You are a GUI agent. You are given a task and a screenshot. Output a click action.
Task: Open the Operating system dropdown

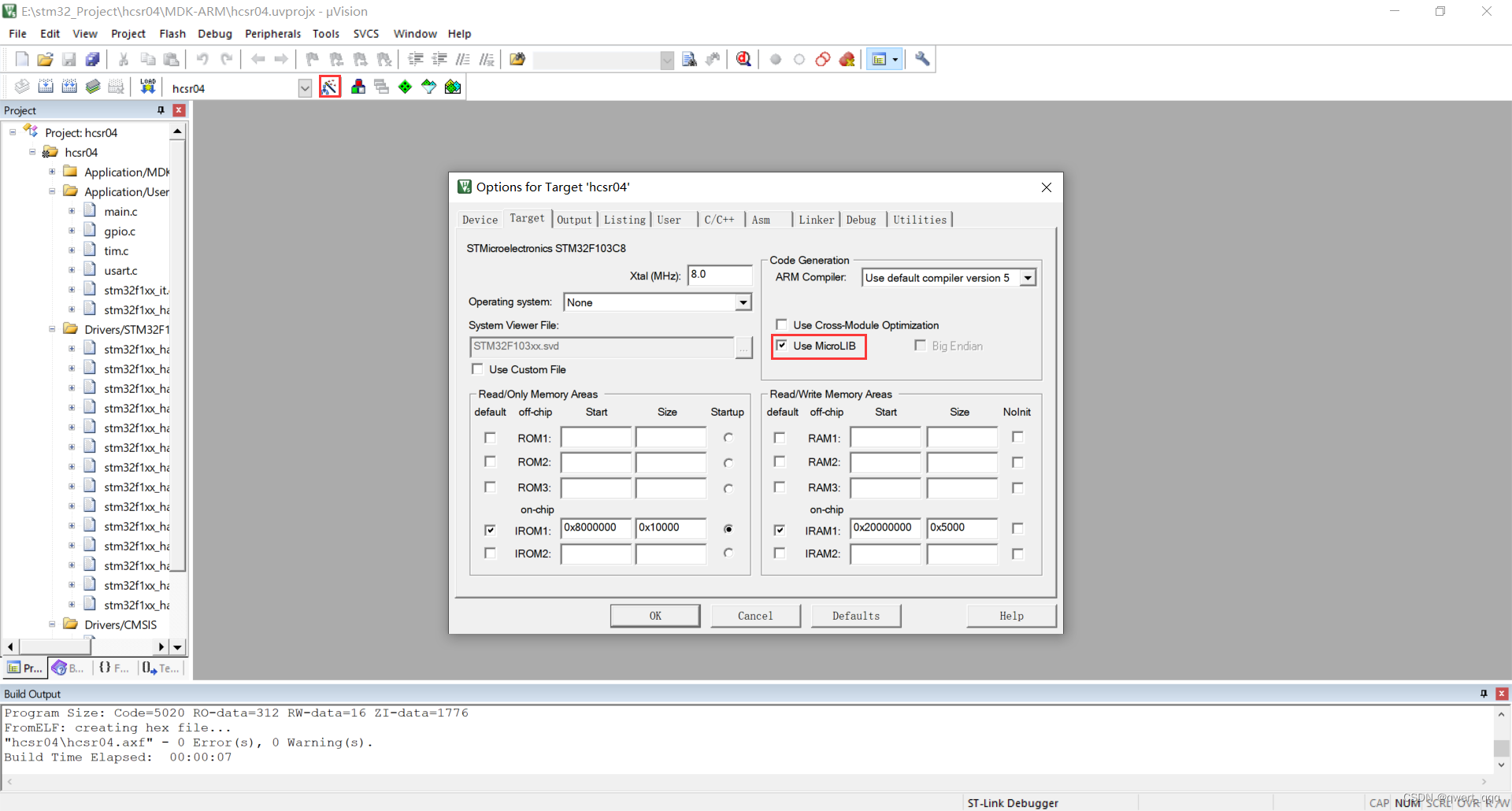point(743,302)
